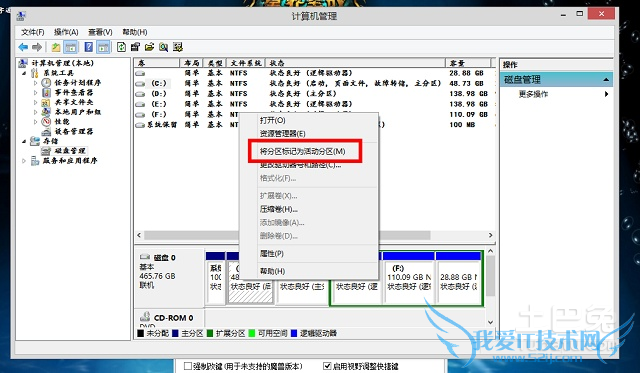The width and height of the screenshot is (640, 373).
Task: Collapse the 系统工具 tree node
Action: coord(24,73)
